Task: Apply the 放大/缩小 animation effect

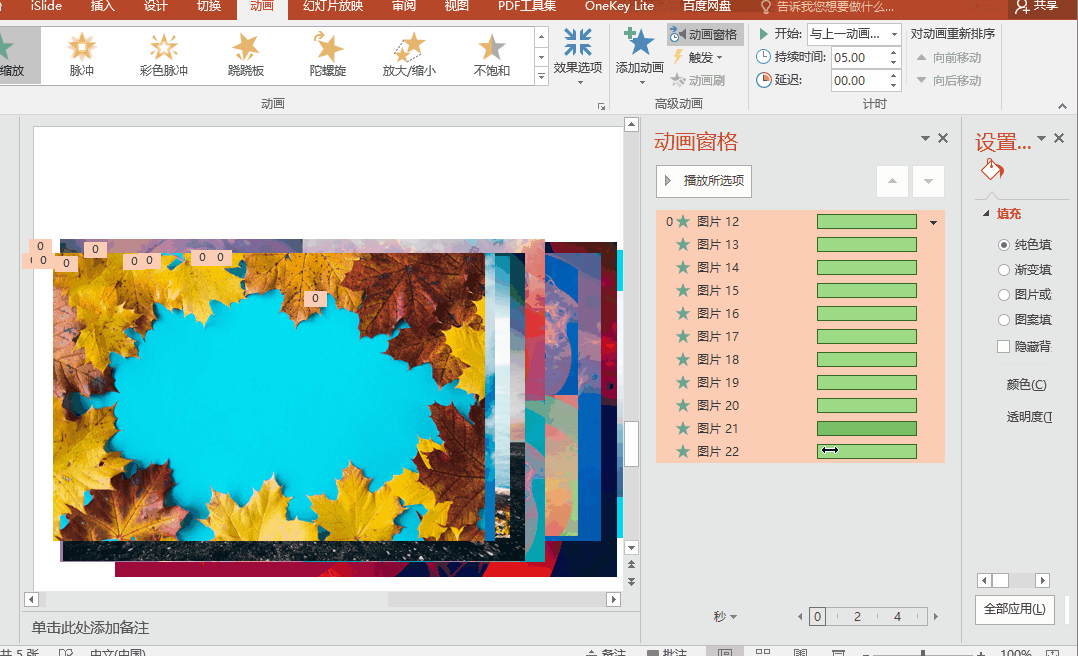Action: [409, 55]
